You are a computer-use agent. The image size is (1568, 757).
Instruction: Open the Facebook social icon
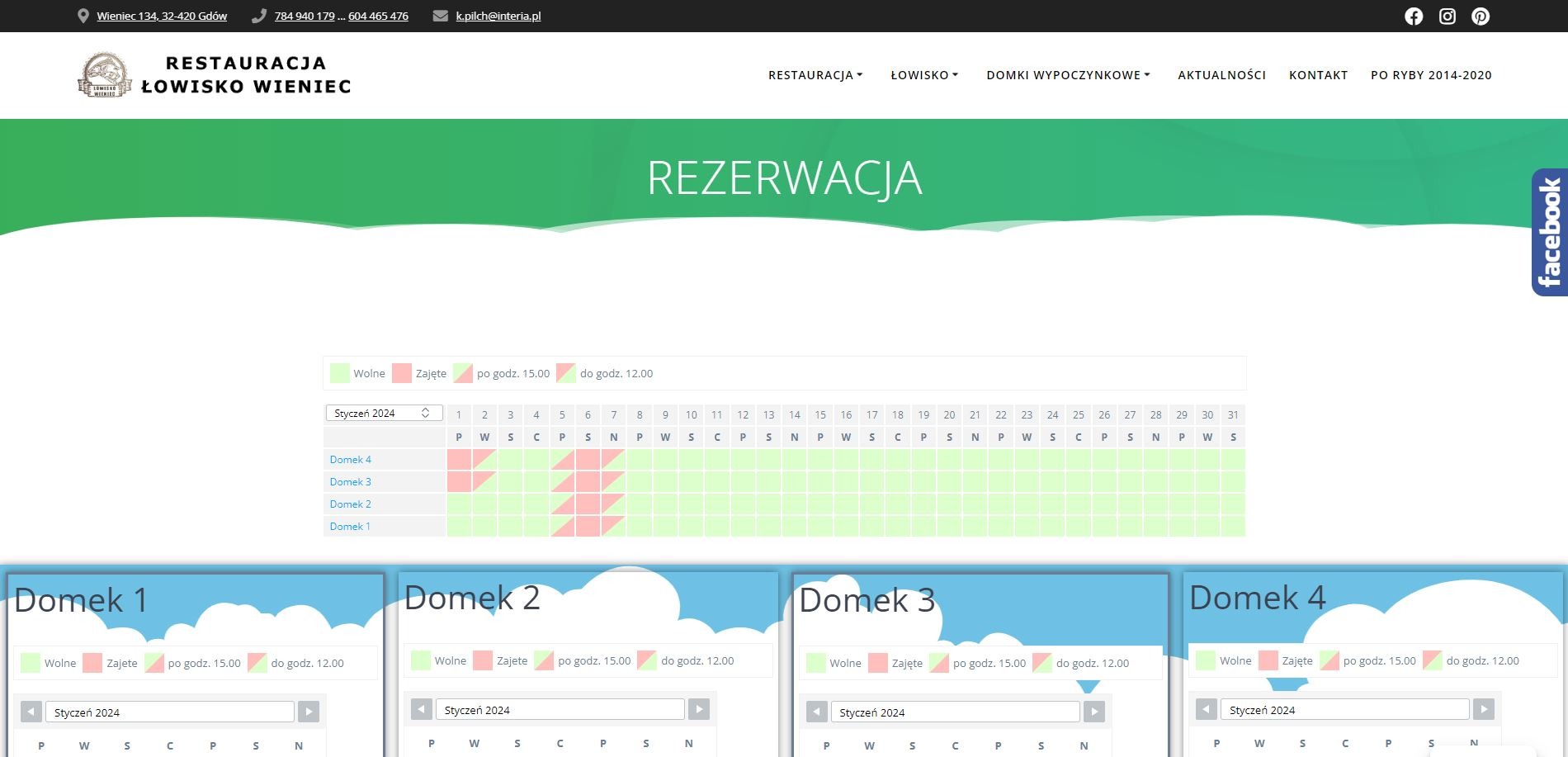pyautogui.click(x=1413, y=16)
